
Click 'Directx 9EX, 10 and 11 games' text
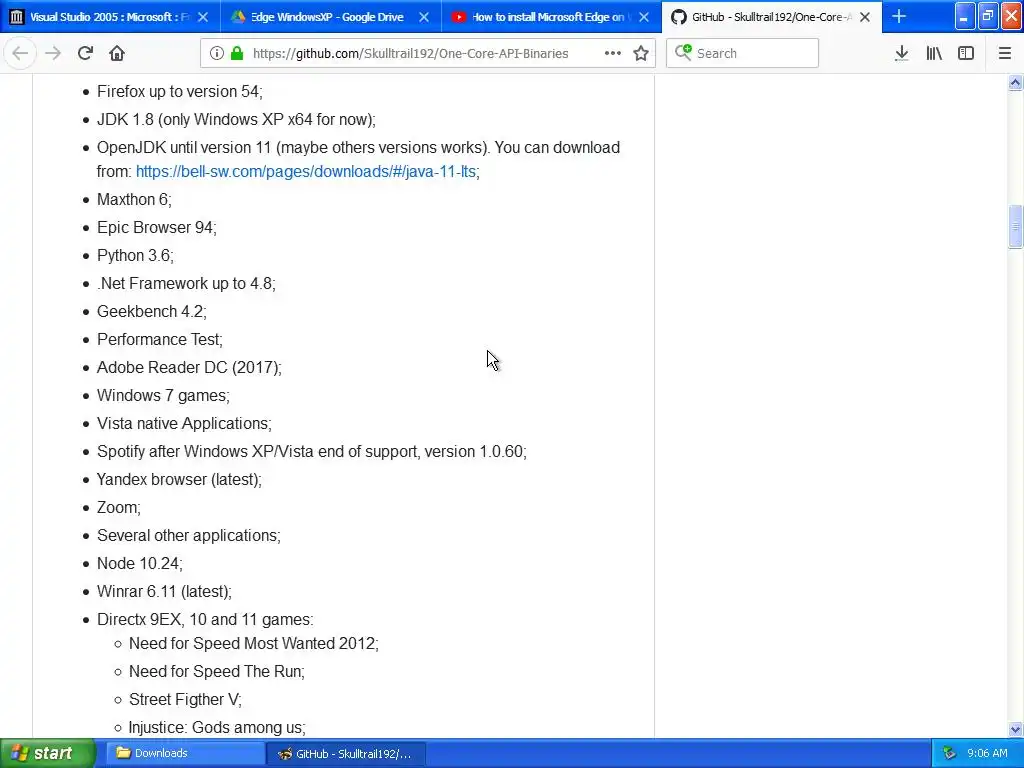tap(205, 620)
